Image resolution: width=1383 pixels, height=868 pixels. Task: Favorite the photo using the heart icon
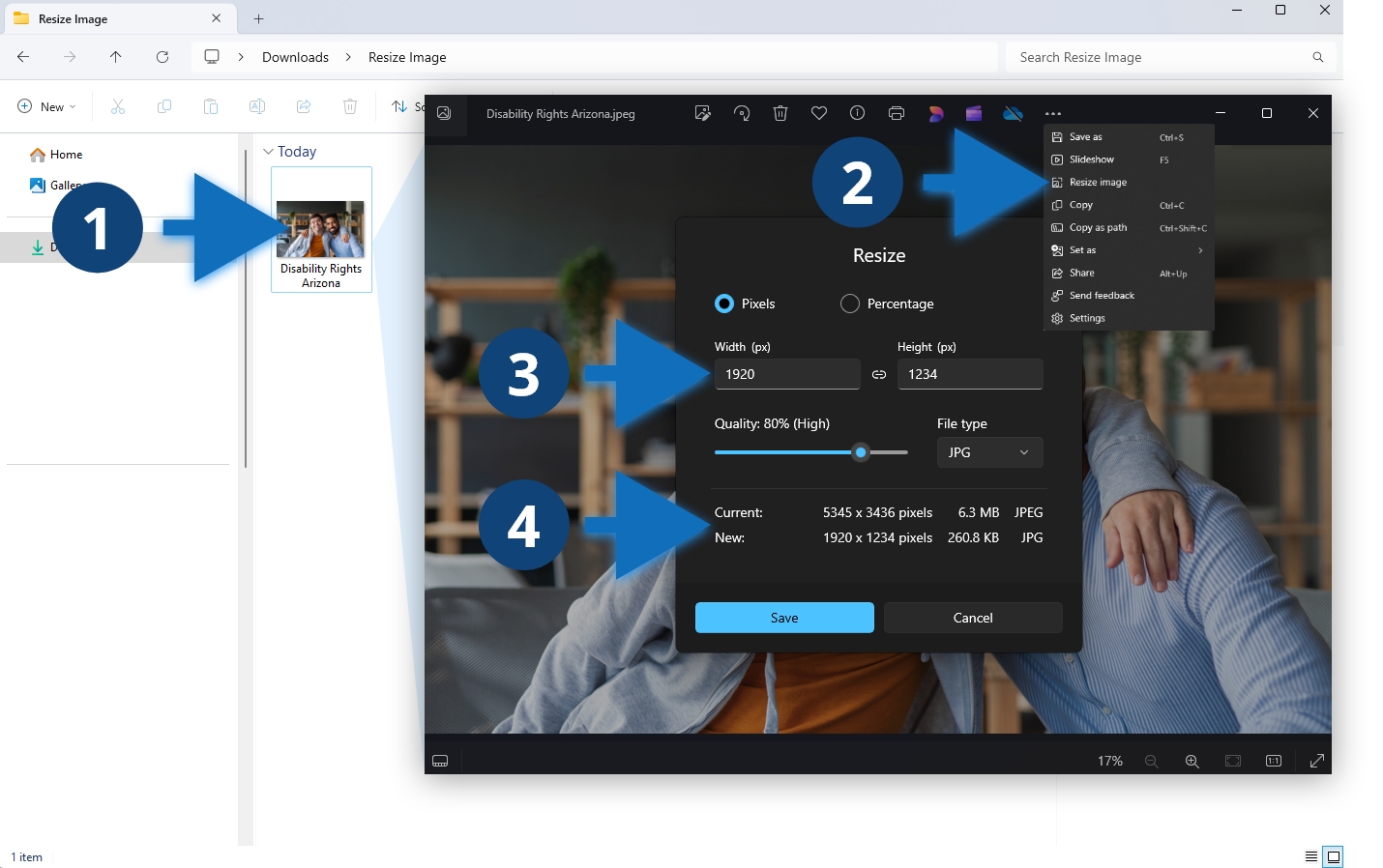click(x=819, y=114)
